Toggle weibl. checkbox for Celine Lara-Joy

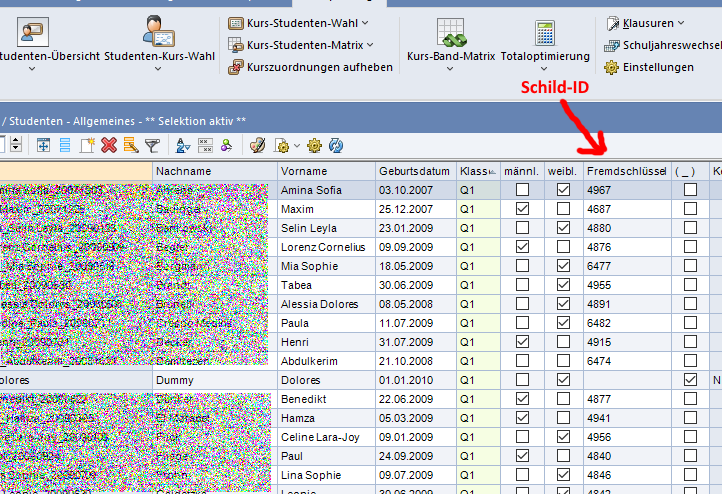pyautogui.click(x=563, y=437)
